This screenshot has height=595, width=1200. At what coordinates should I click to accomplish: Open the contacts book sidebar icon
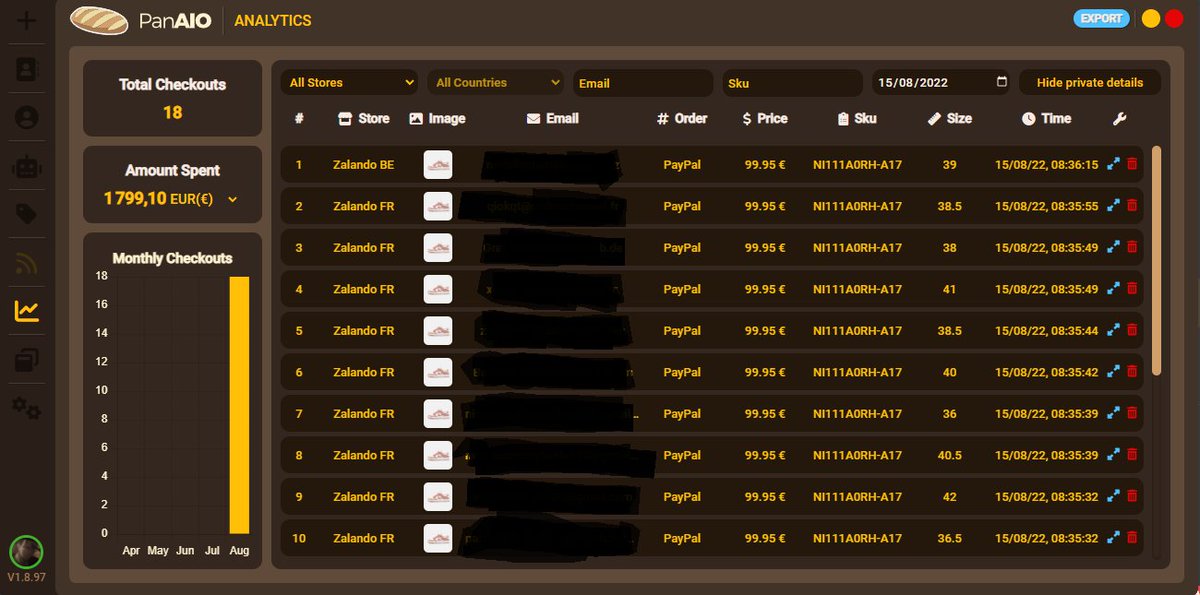tap(27, 69)
